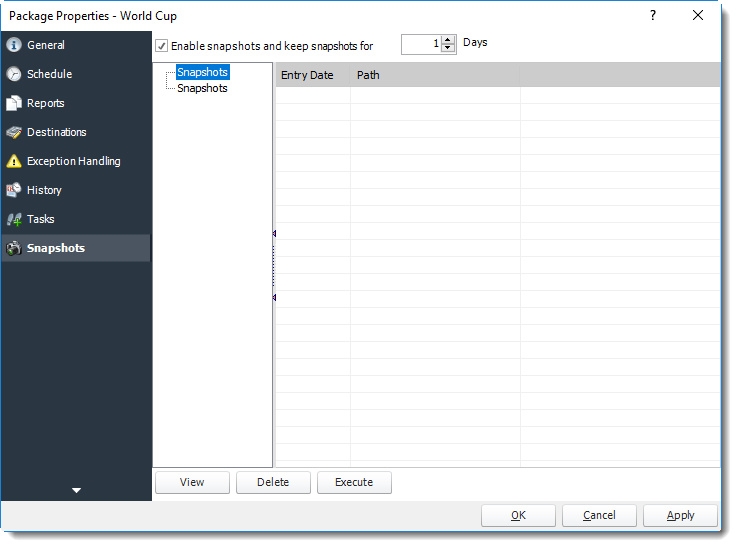This screenshot has height=547, width=737.
Task: Go to the Destinations section
Action: (x=56, y=133)
